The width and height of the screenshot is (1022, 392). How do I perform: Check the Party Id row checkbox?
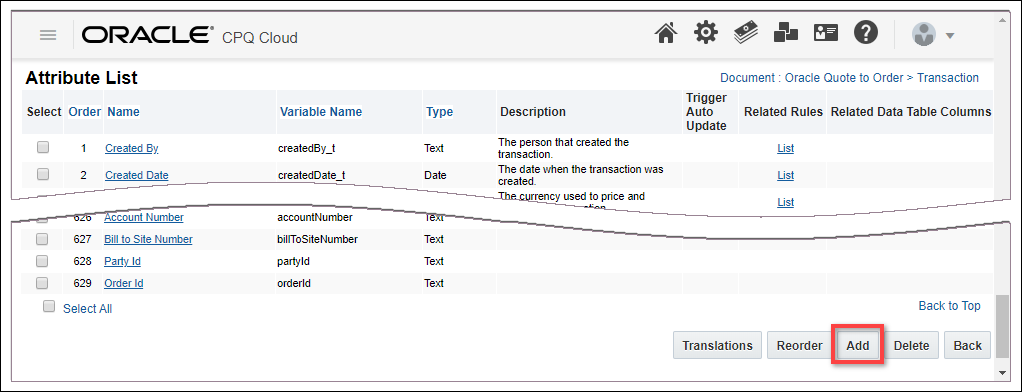pyautogui.click(x=42, y=261)
